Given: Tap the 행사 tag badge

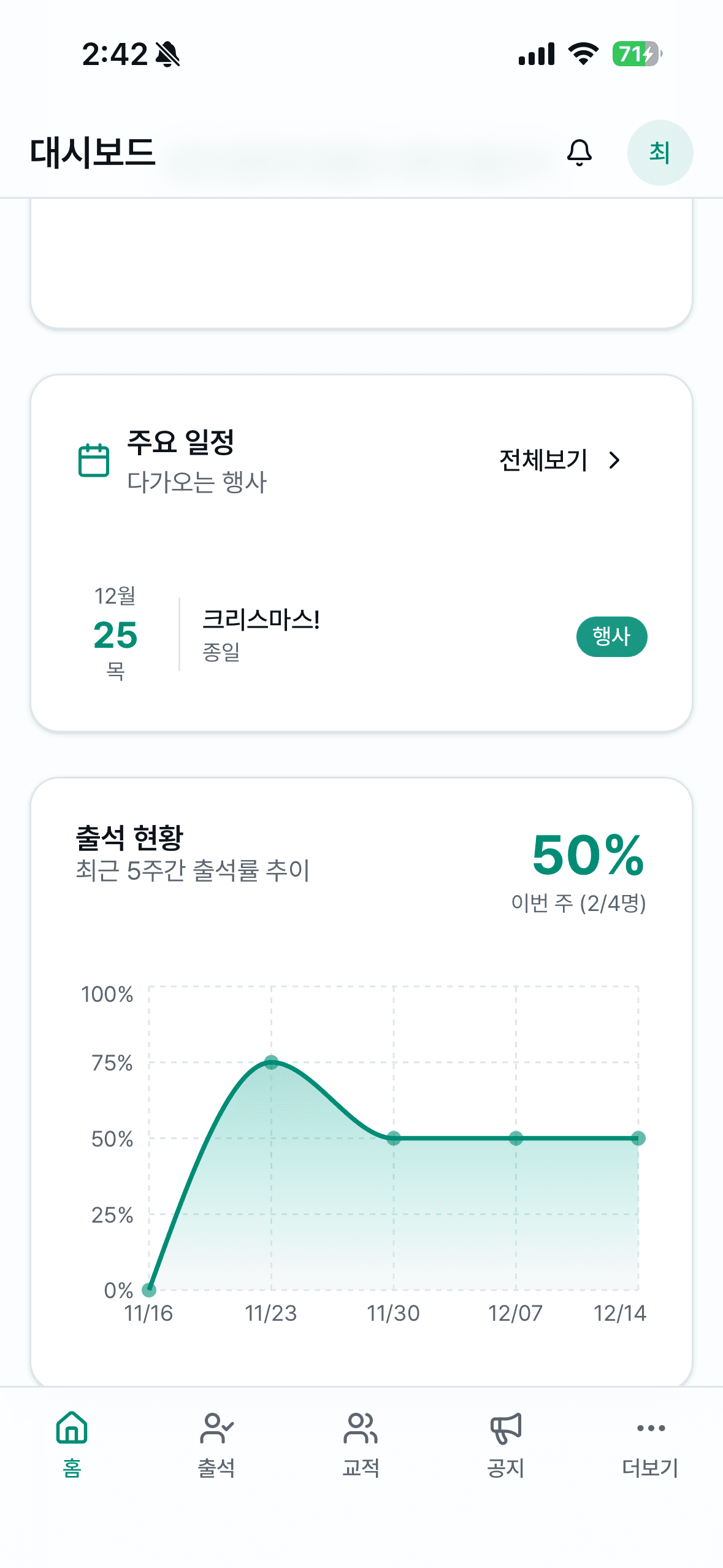Looking at the screenshot, I should click(x=611, y=636).
